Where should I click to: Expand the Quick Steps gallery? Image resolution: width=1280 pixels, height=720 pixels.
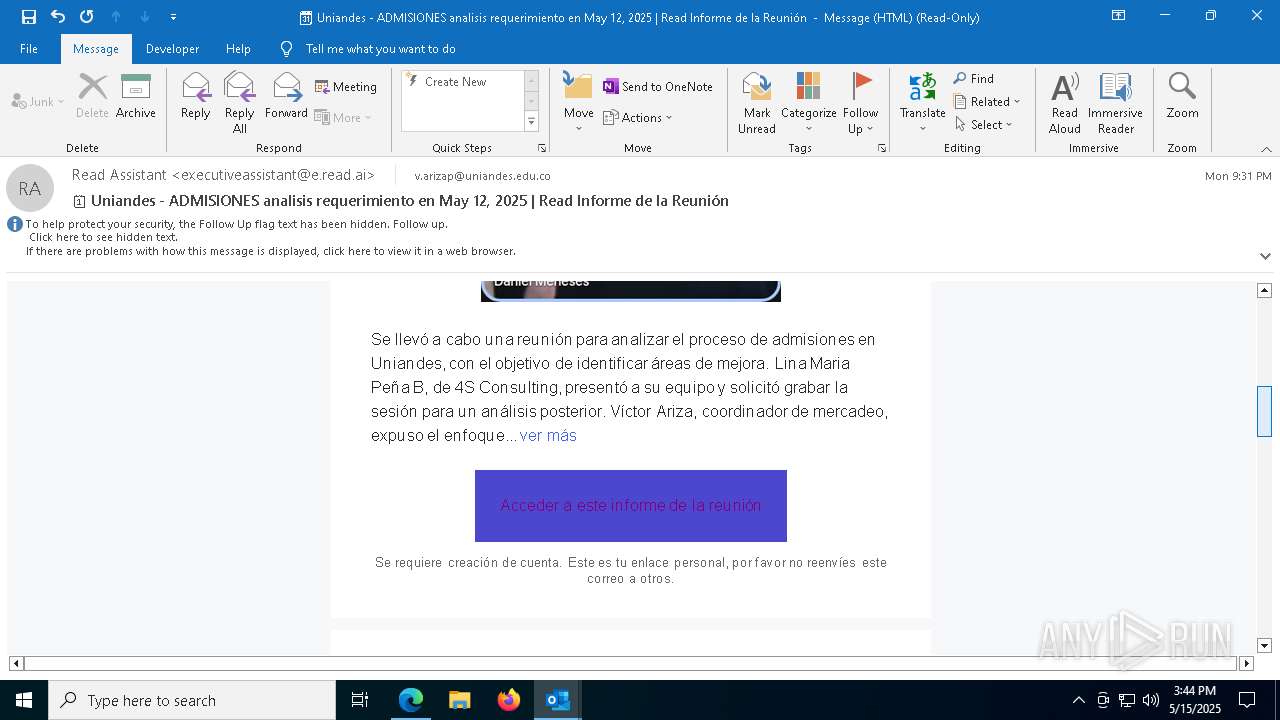tap(531, 122)
